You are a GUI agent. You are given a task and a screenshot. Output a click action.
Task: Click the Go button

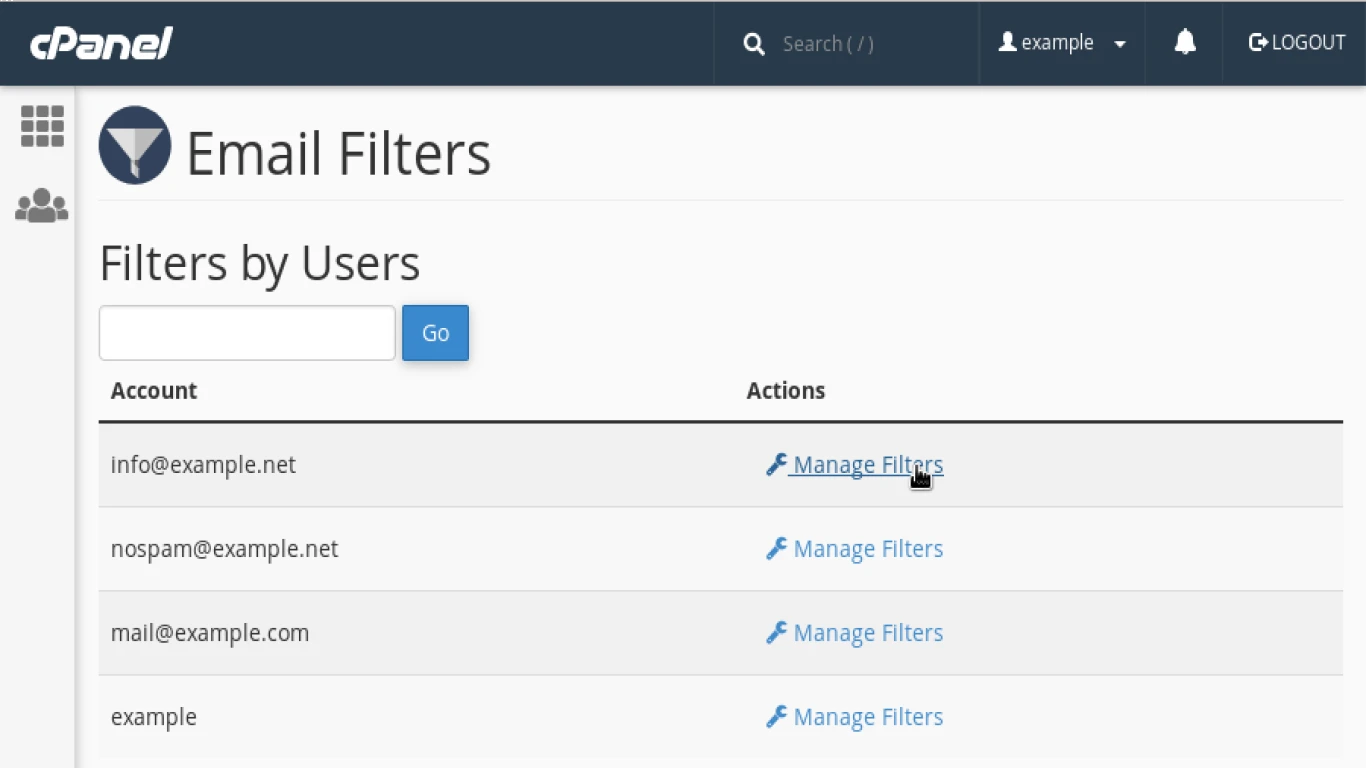click(x=435, y=333)
